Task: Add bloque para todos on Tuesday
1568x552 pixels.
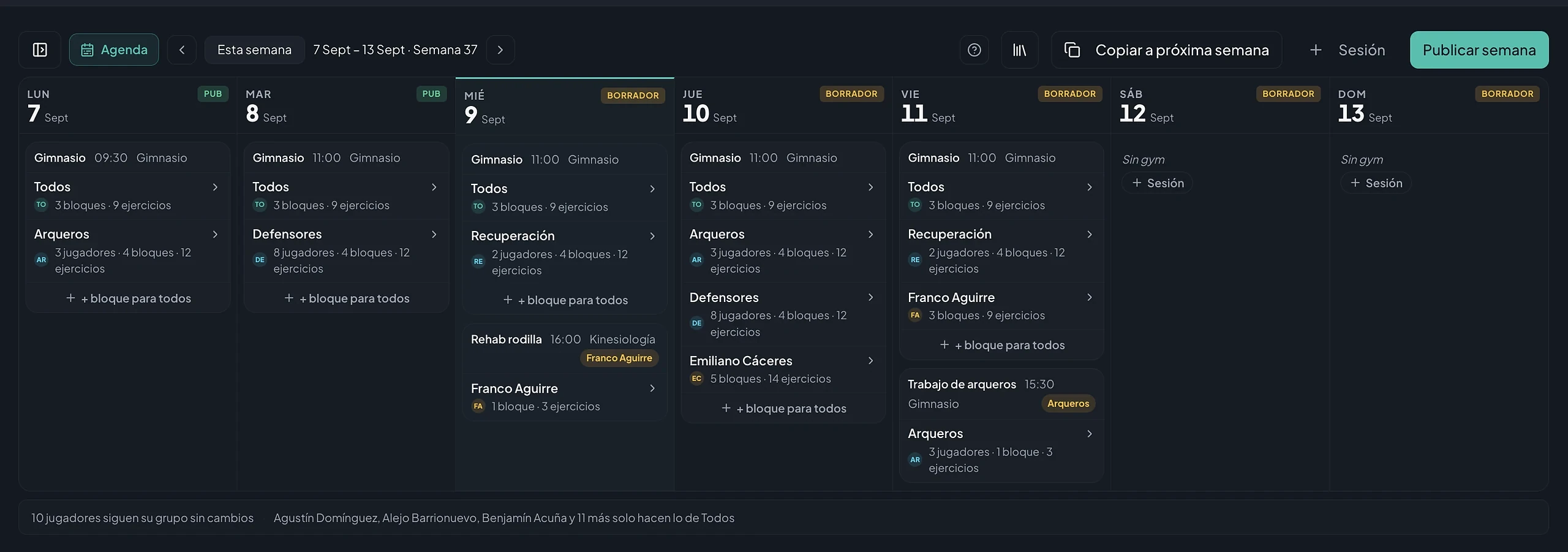Action: click(x=347, y=298)
